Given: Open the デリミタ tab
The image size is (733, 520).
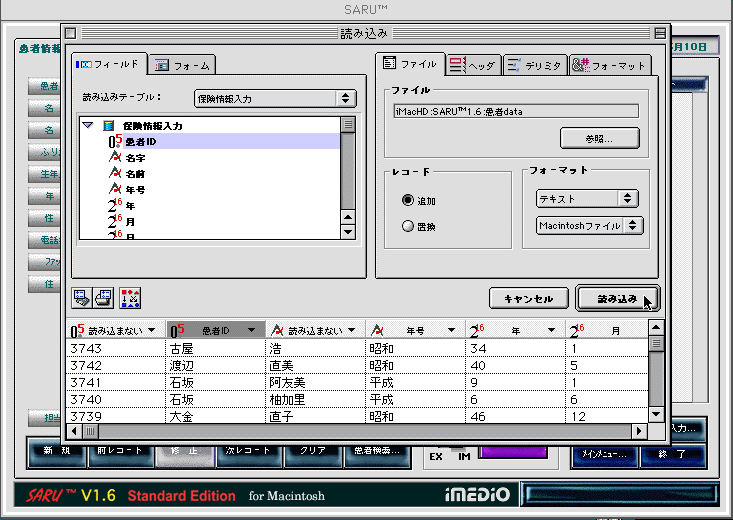Looking at the screenshot, I should tap(535, 65).
